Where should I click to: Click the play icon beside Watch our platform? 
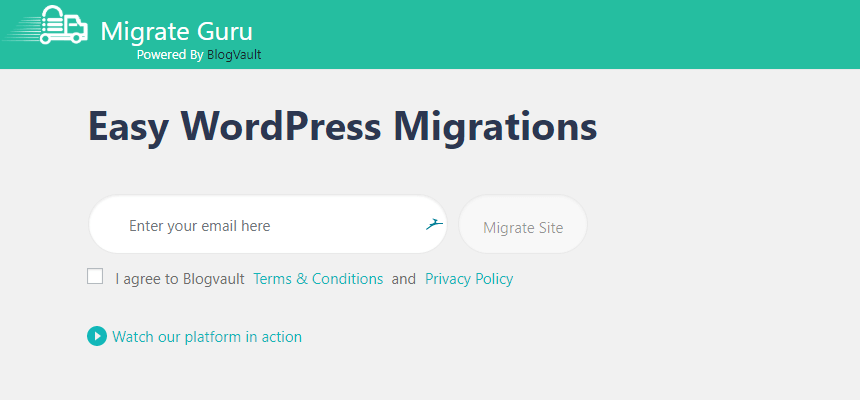pyautogui.click(x=97, y=336)
